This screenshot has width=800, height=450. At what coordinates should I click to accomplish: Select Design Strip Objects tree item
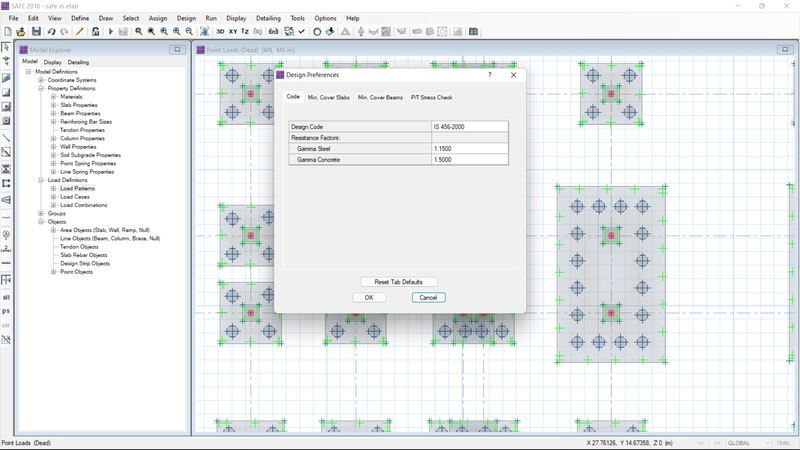click(85, 263)
